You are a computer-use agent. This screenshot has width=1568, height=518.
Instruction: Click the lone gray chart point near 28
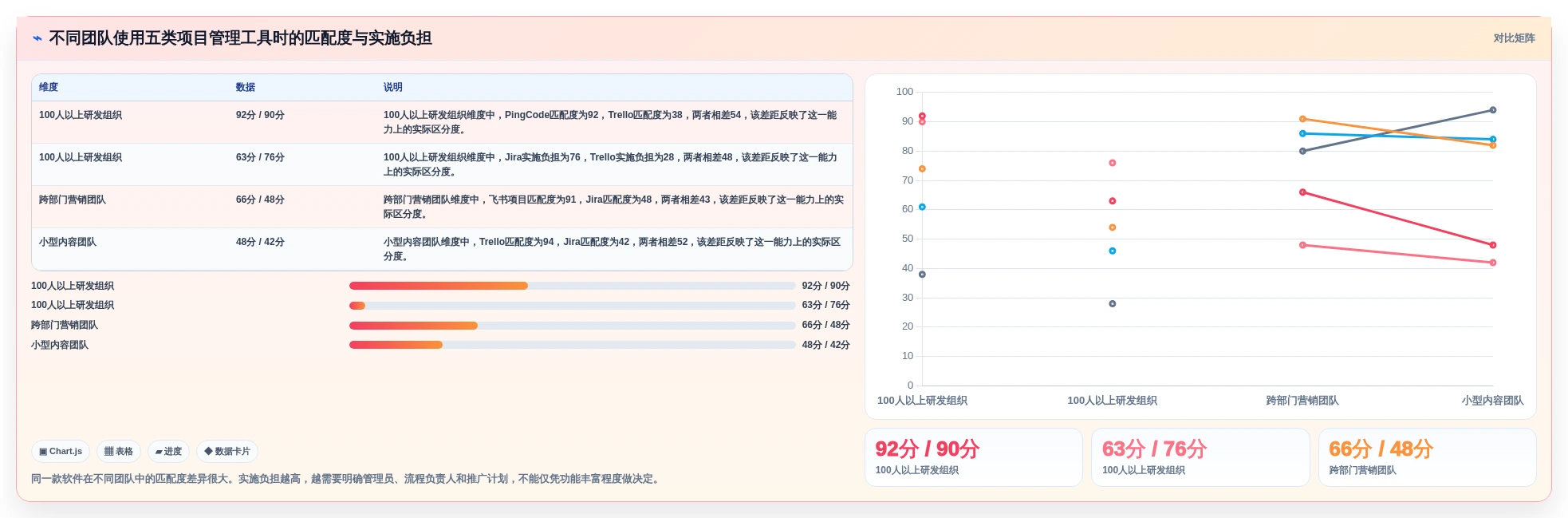pyautogui.click(x=1113, y=304)
